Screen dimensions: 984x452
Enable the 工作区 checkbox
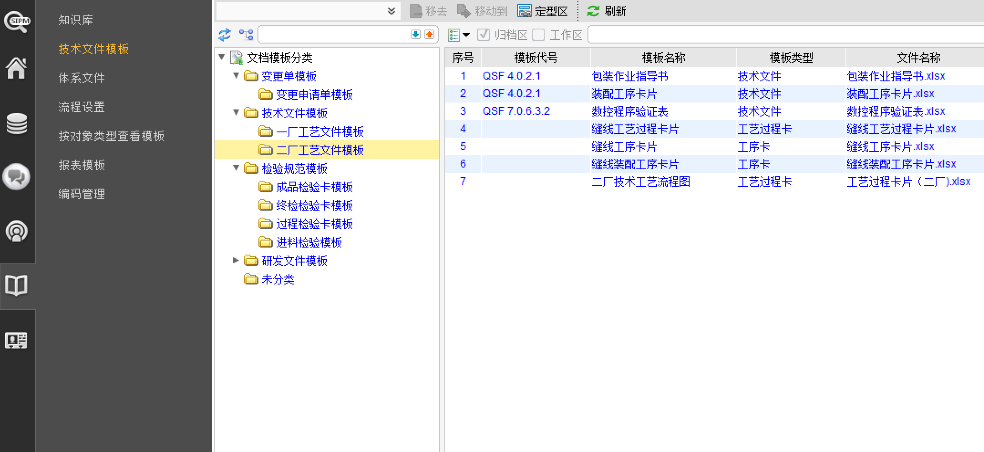point(539,35)
